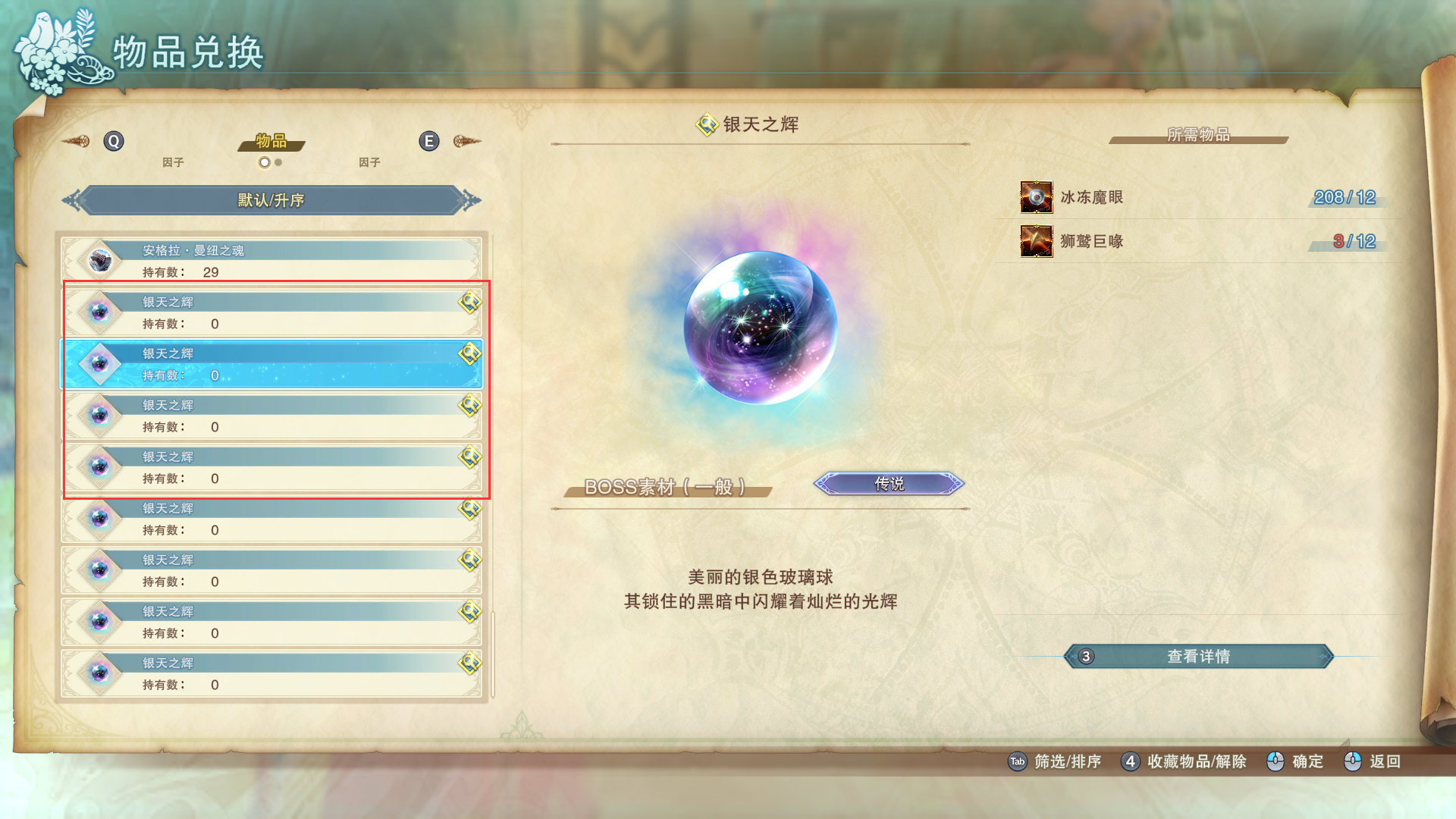Click the 查看详情 button

coord(1198,657)
